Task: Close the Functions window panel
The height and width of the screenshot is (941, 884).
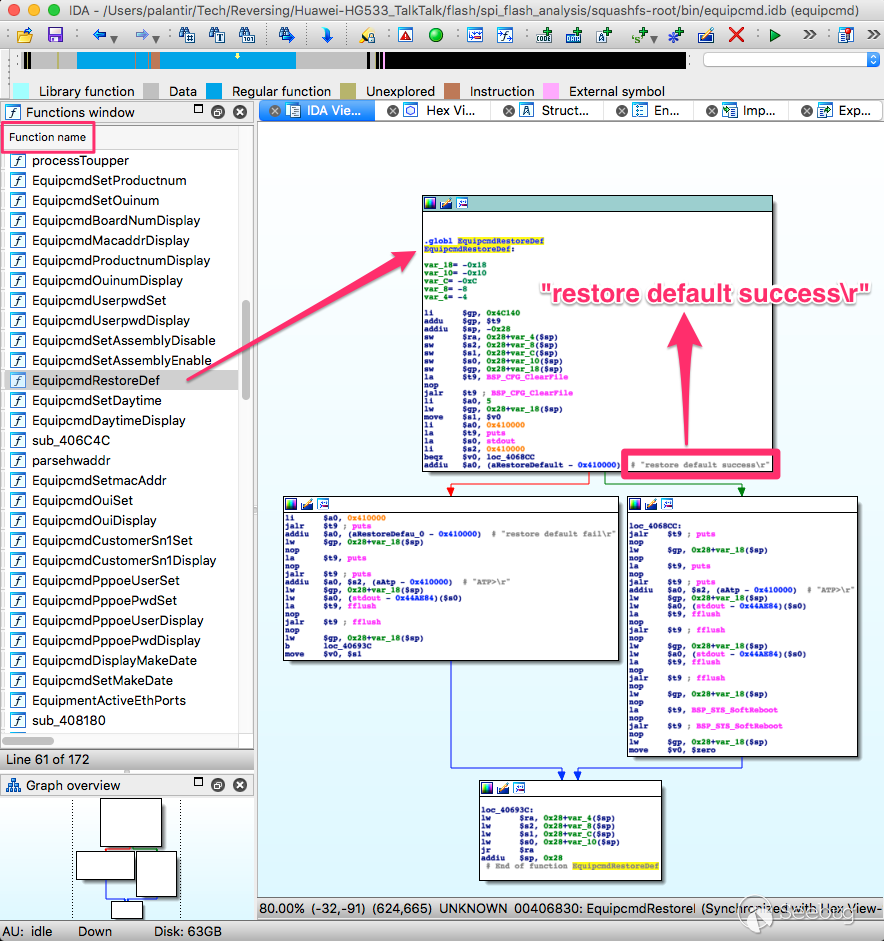Action: coord(240,112)
